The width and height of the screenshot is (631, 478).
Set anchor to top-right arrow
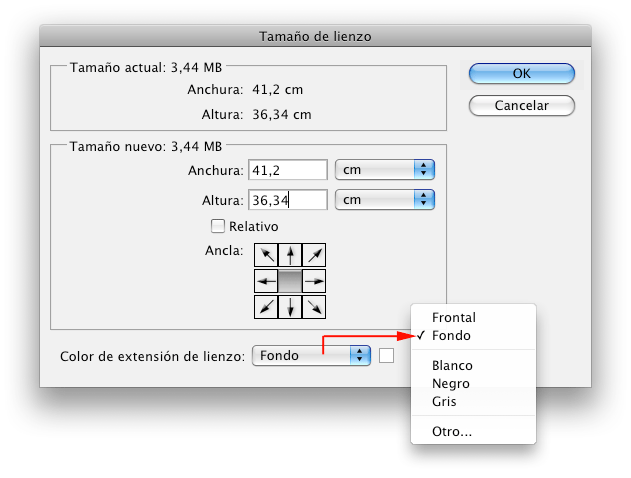pyautogui.click(x=314, y=255)
